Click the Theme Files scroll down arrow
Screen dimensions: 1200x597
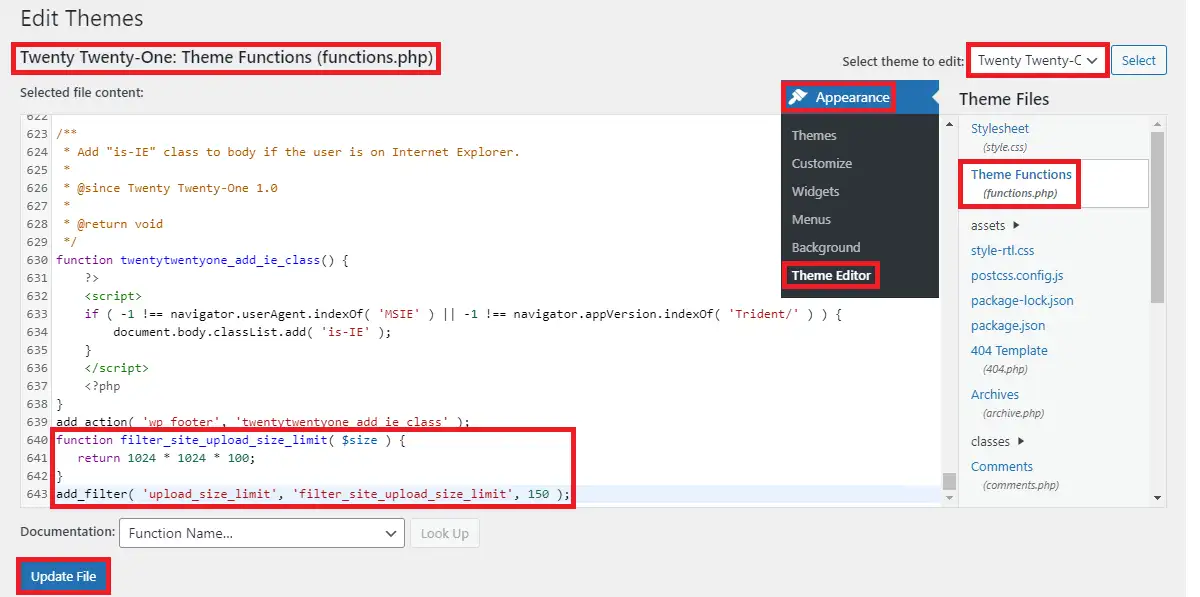coord(1157,497)
